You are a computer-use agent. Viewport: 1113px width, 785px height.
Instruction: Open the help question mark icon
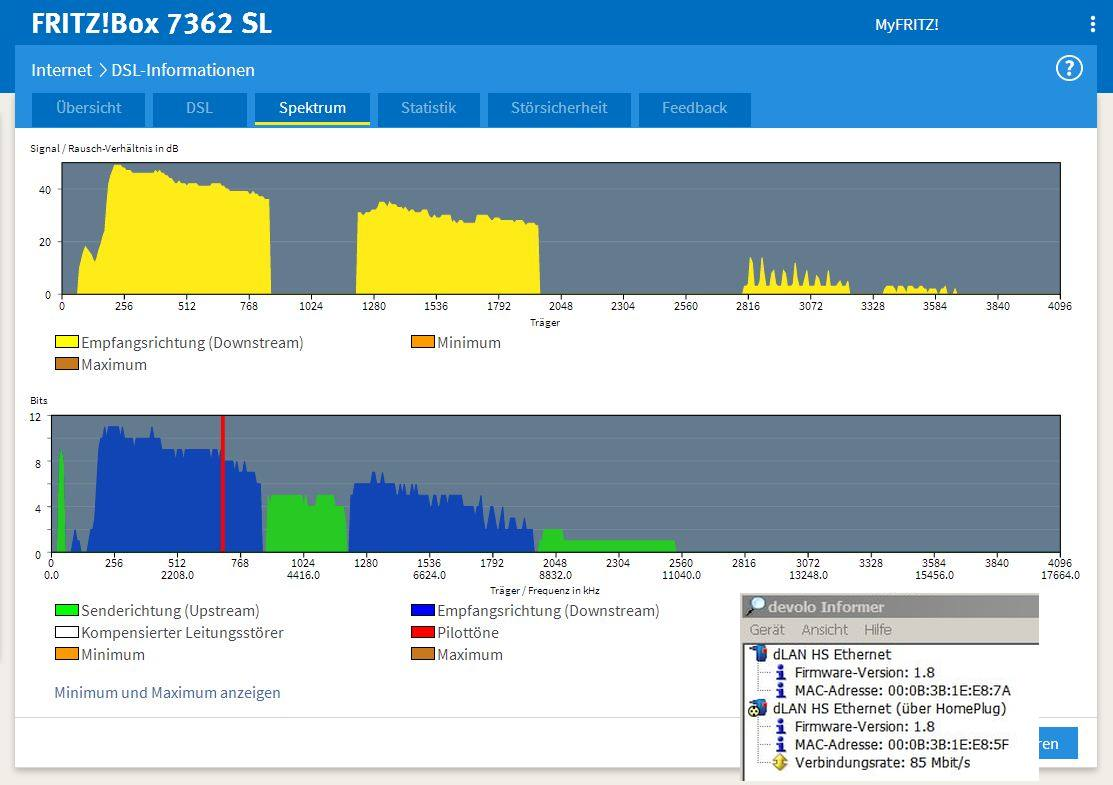1069,69
